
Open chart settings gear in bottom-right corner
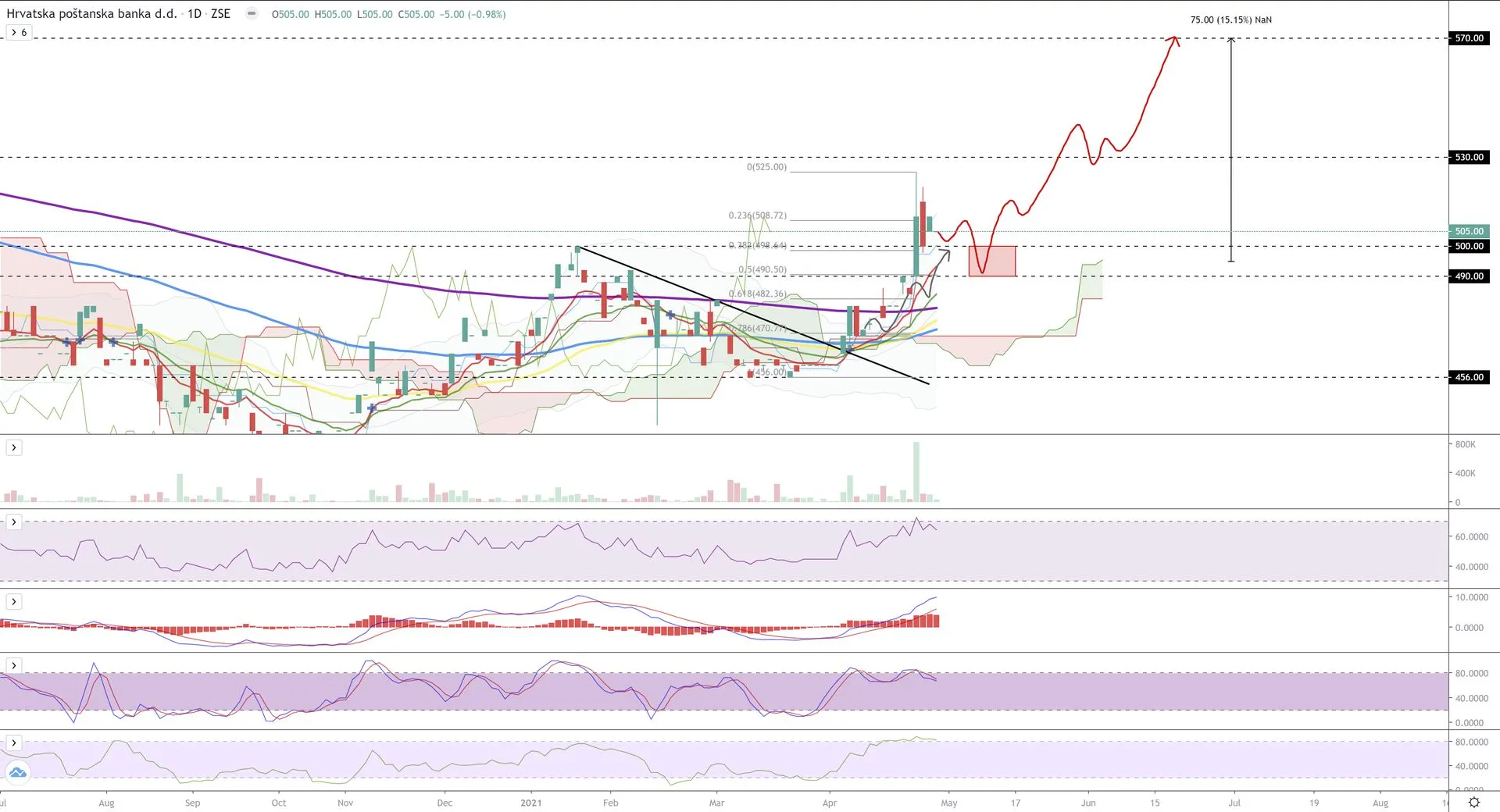1473,802
